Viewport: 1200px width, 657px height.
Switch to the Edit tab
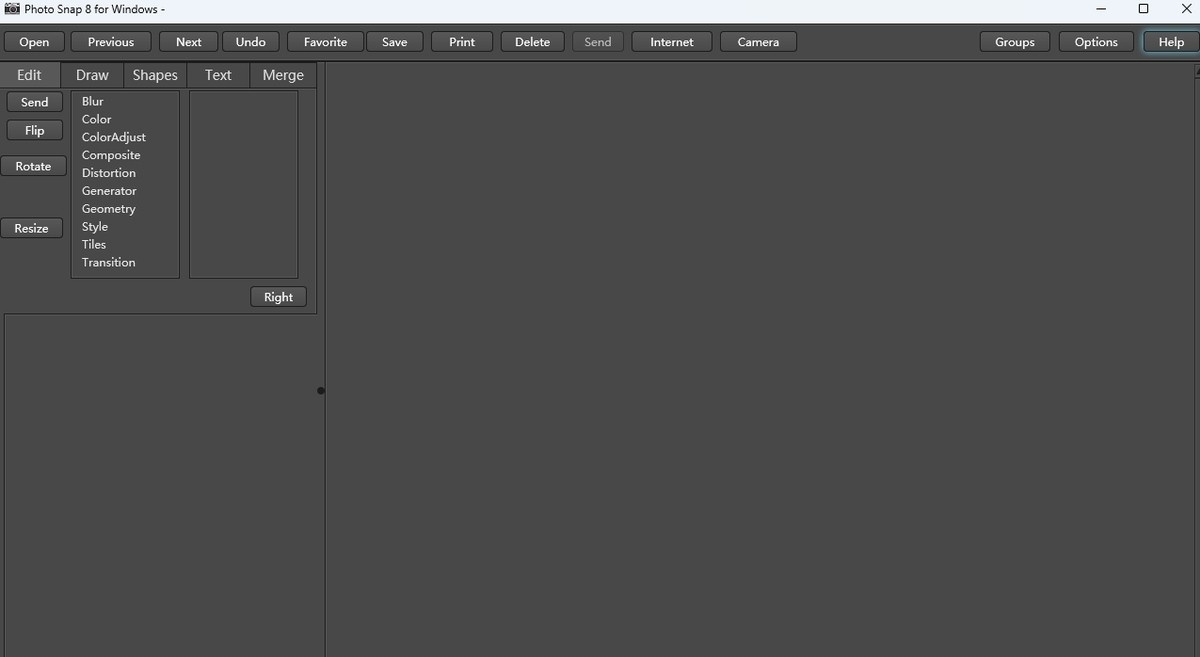coord(30,75)
